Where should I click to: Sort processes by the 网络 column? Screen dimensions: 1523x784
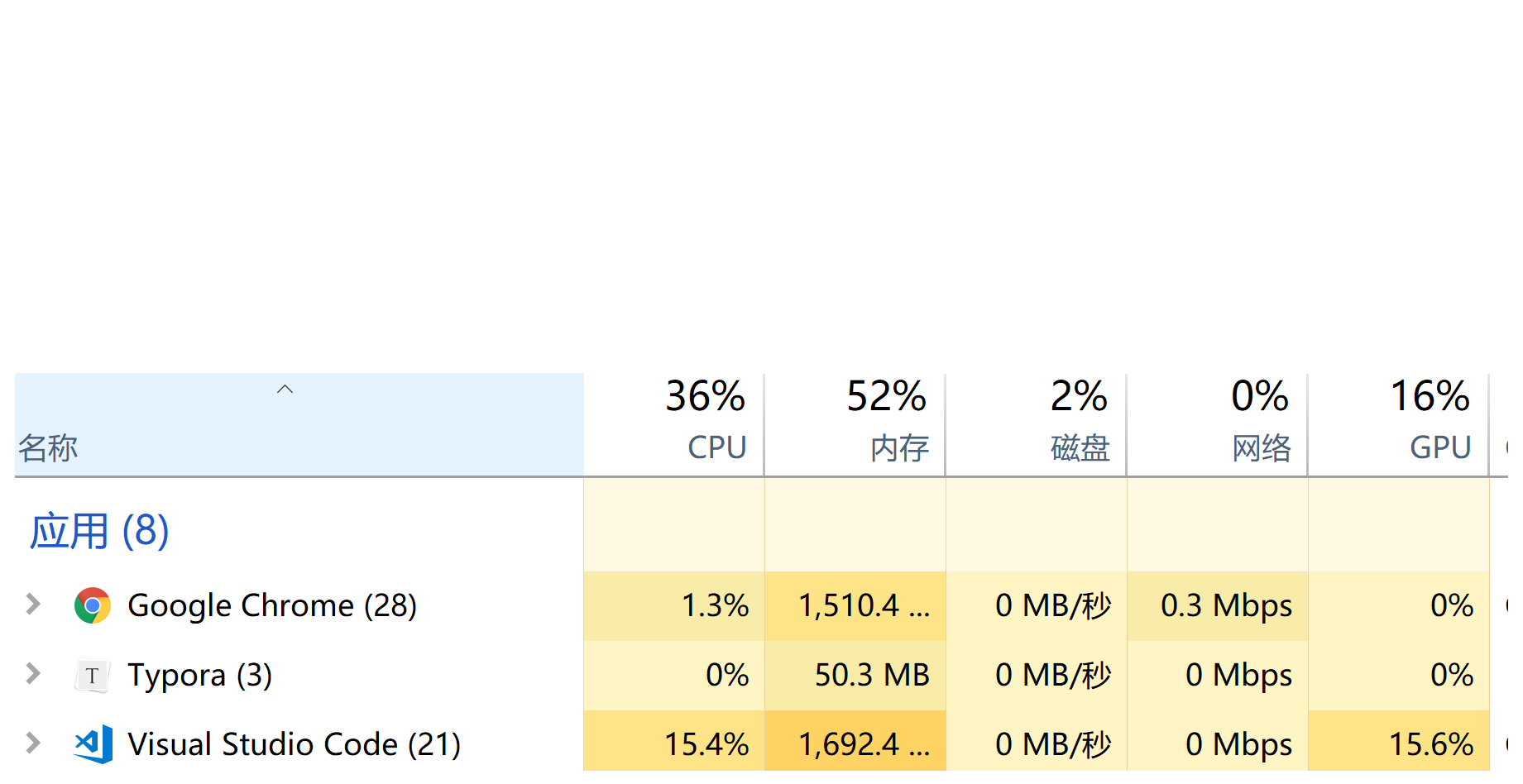(1217, 423)
